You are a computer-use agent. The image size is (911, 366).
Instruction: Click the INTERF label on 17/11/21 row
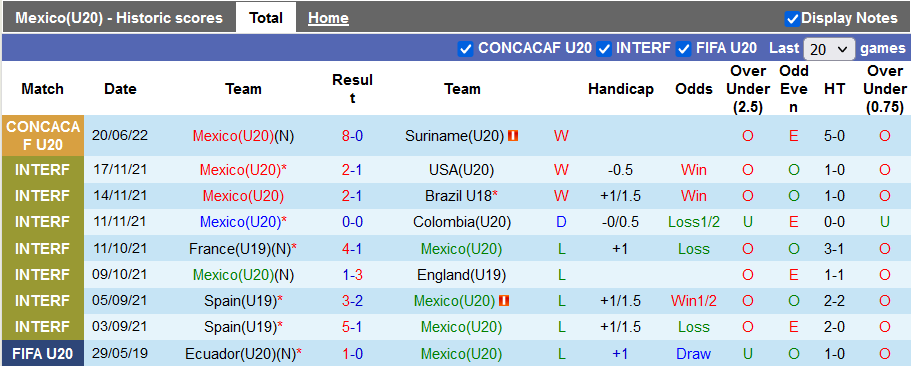(x=43, y=170)
